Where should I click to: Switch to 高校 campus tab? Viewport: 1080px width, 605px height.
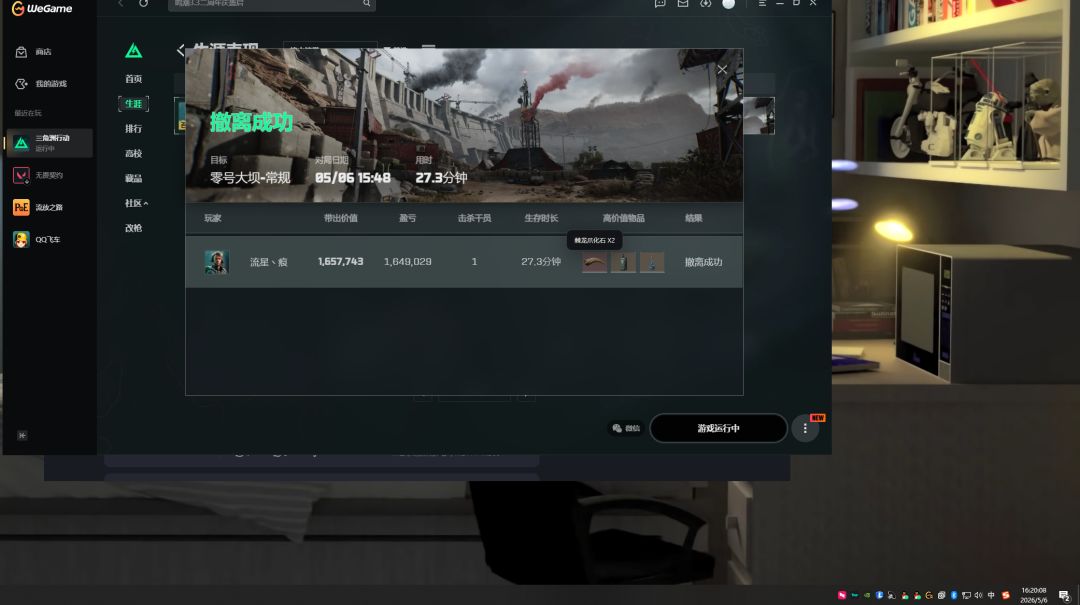pos(134,154)
